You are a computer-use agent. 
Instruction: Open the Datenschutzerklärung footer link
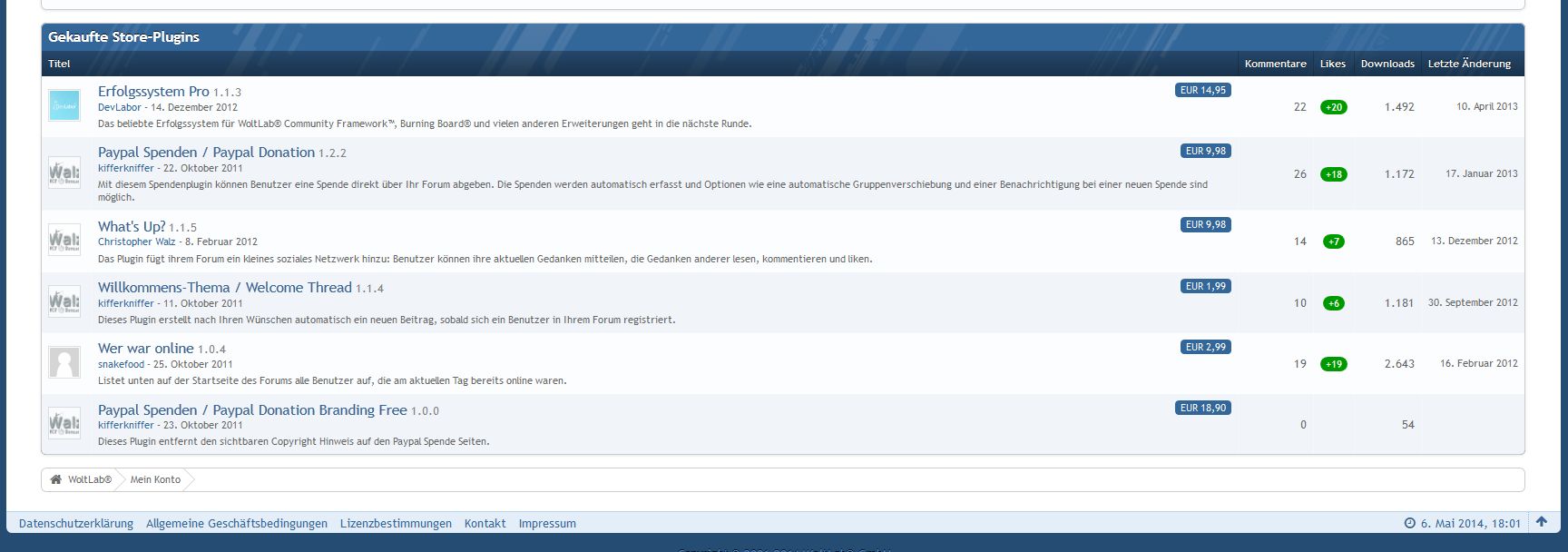click(x=76, y=524)
